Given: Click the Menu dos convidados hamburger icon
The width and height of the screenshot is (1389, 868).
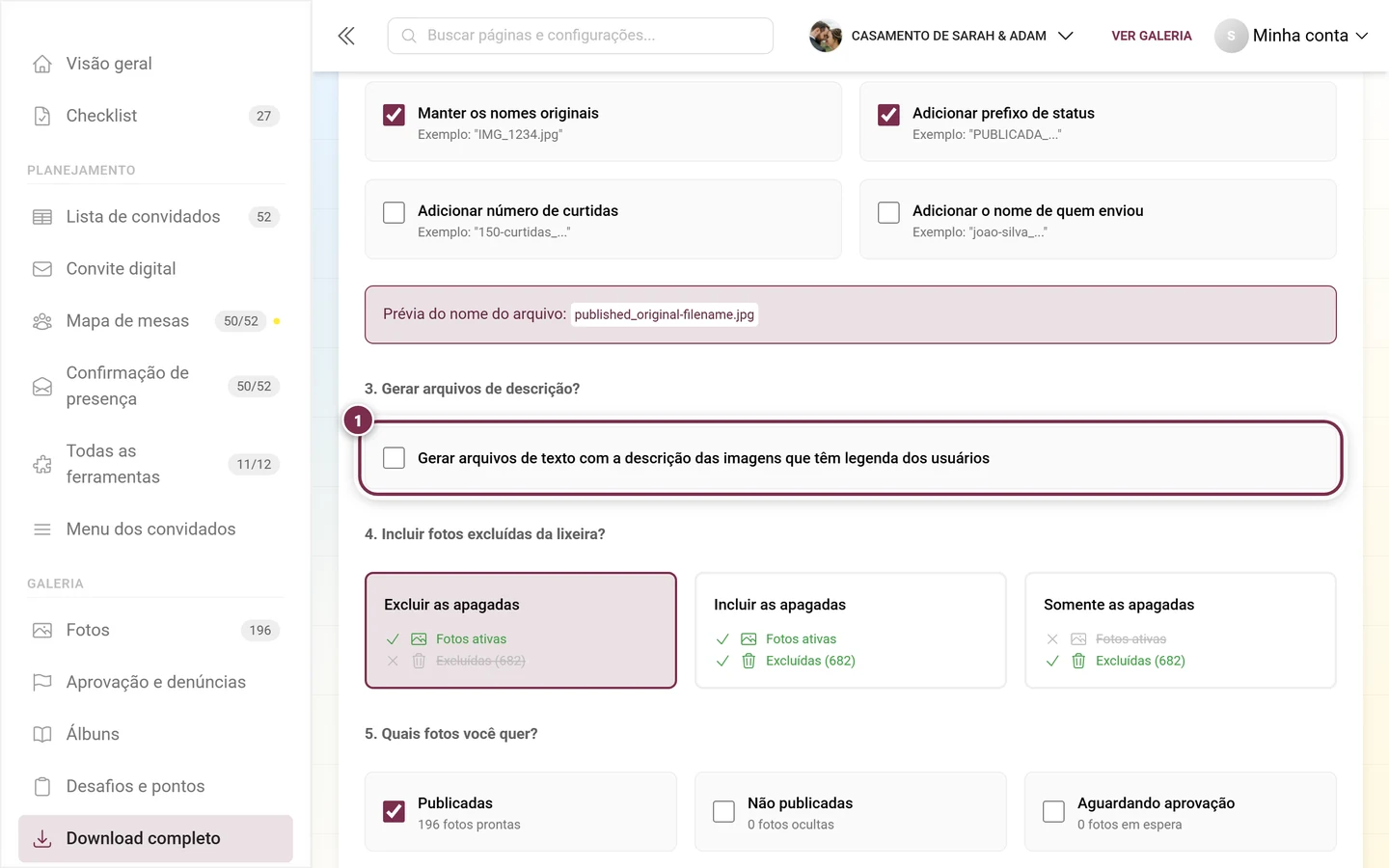Looking at the screenshot, I should (x=42, y=529).
